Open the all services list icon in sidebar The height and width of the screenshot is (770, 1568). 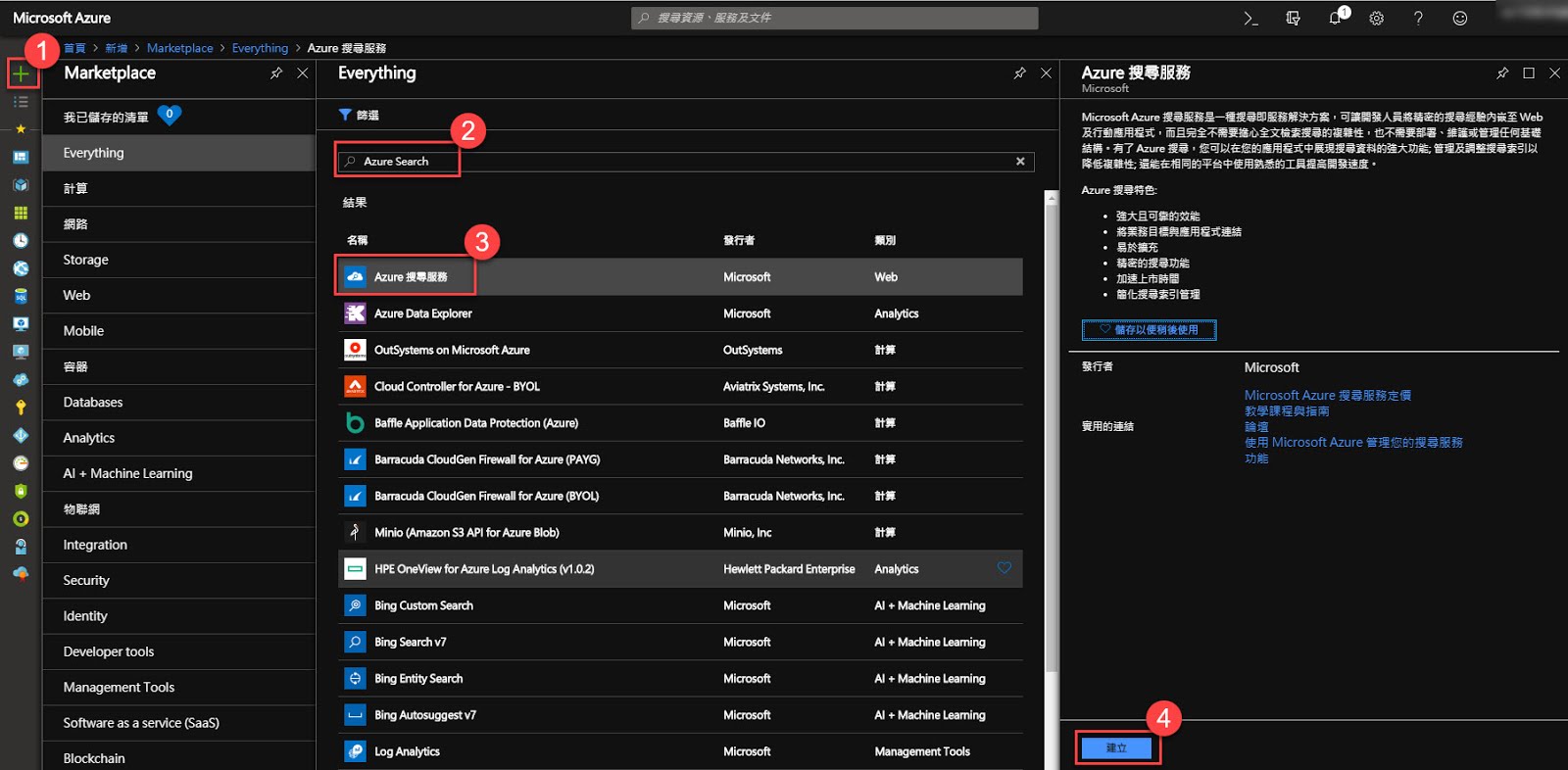[21, 102]
